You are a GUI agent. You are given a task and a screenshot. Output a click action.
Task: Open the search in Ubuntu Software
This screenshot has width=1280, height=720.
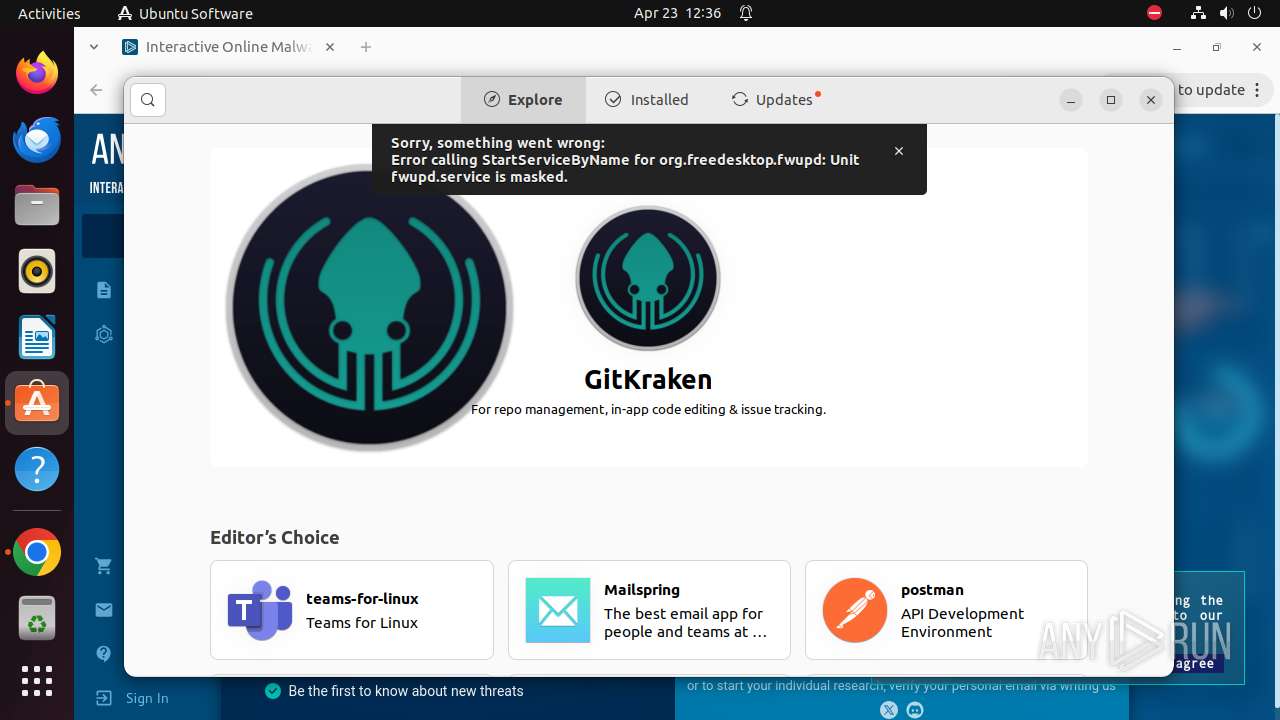tap(148, 100)
